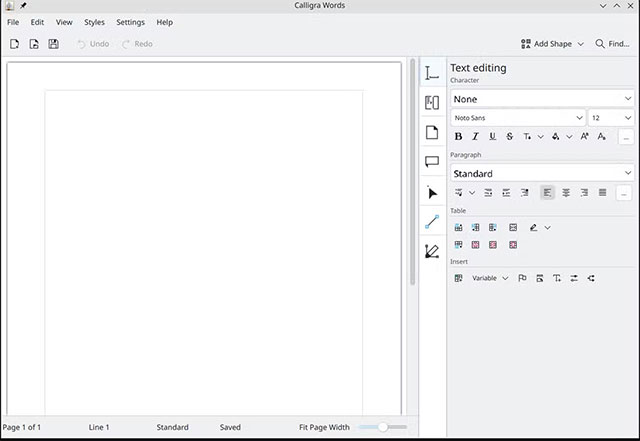The width and height of the screenshot is (640, 441).
Task: Activate the Page layout tool icon
Action: click(x=432, y=132)
